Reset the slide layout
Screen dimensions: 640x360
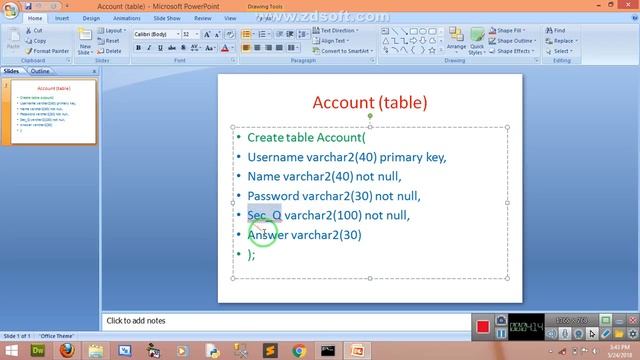[109, 41]
